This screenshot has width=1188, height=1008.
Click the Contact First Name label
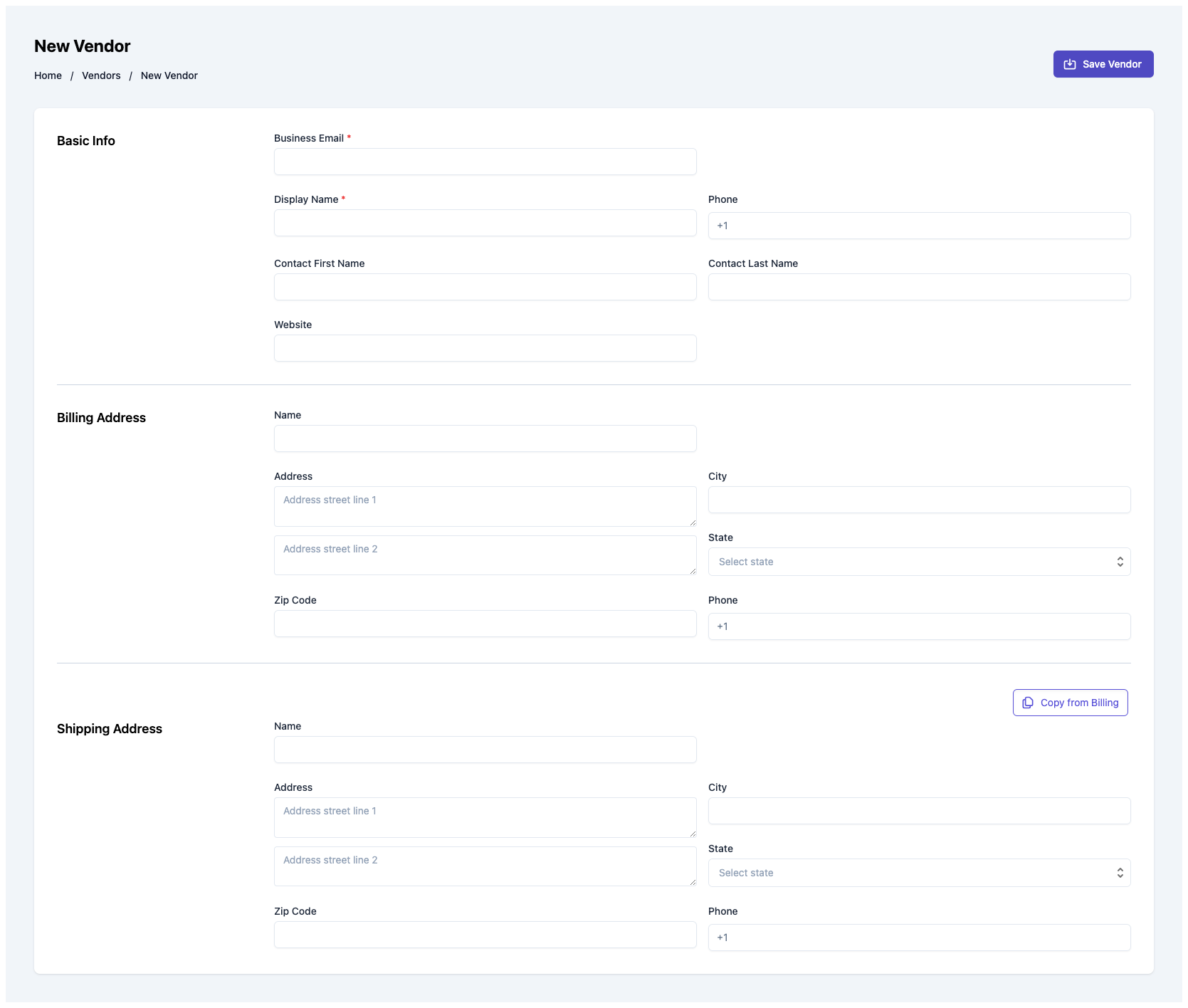319,263
